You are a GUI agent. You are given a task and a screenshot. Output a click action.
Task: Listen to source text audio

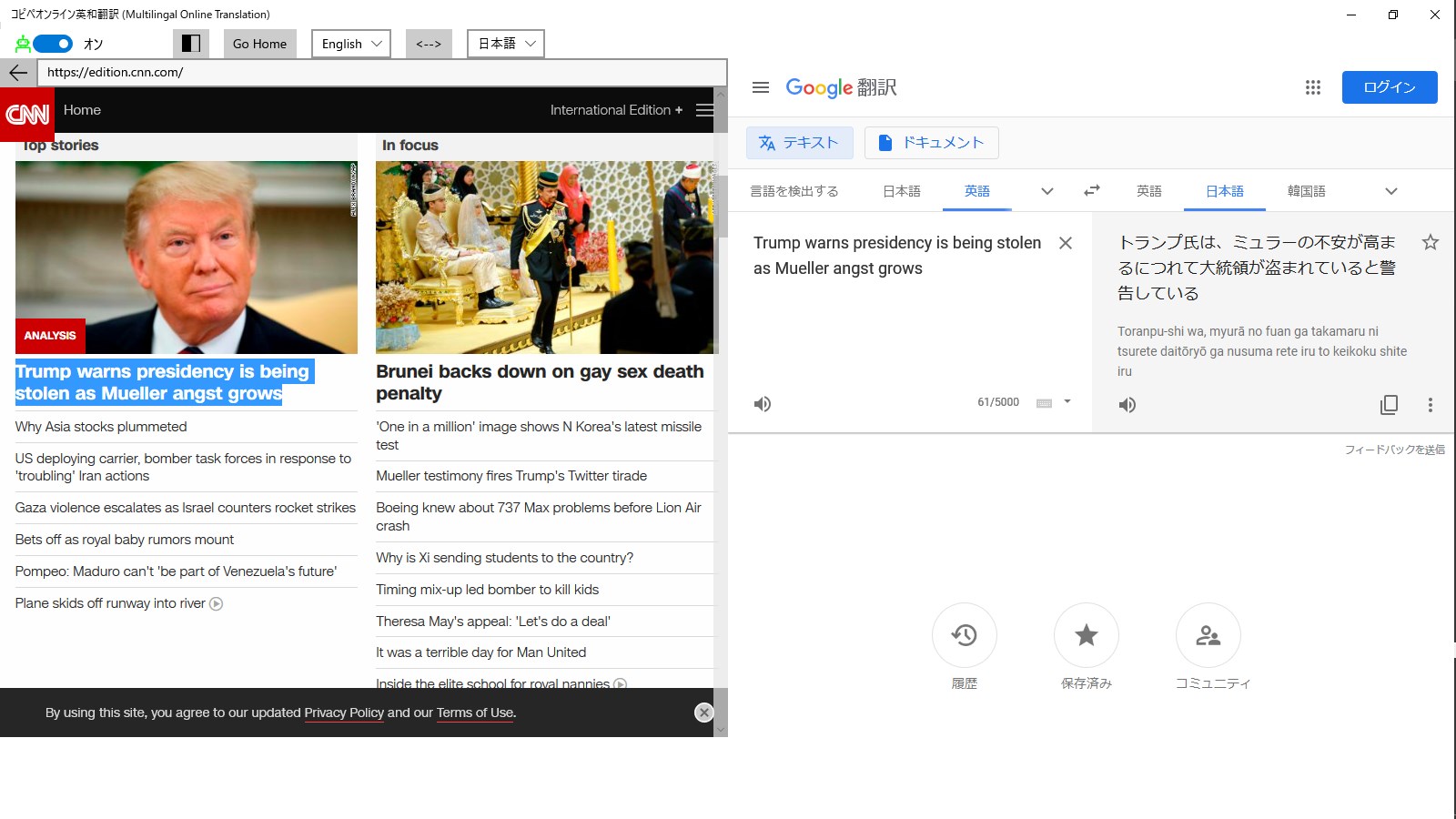[x=763, y=404]
